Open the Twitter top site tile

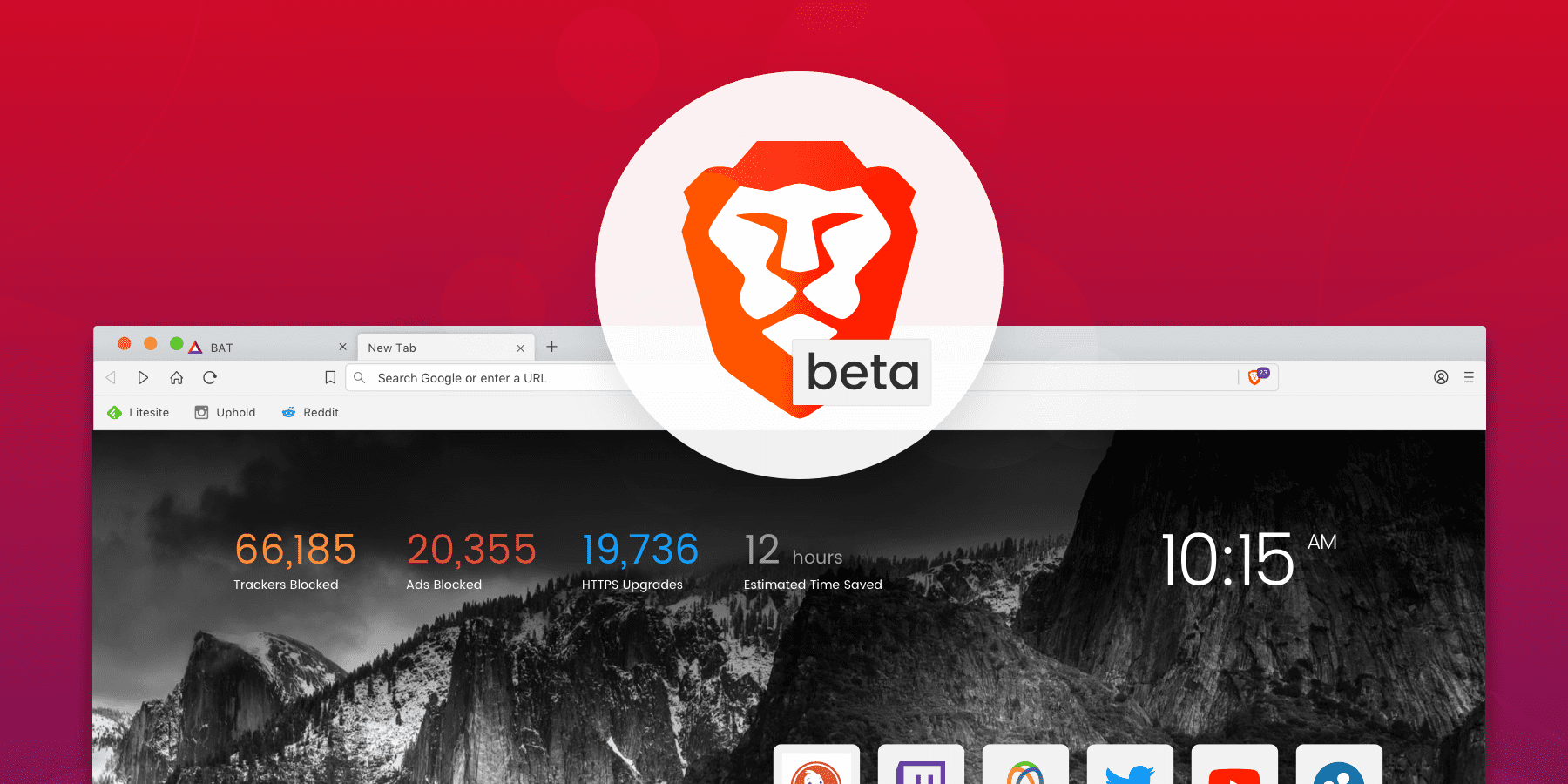[1130, 764]
